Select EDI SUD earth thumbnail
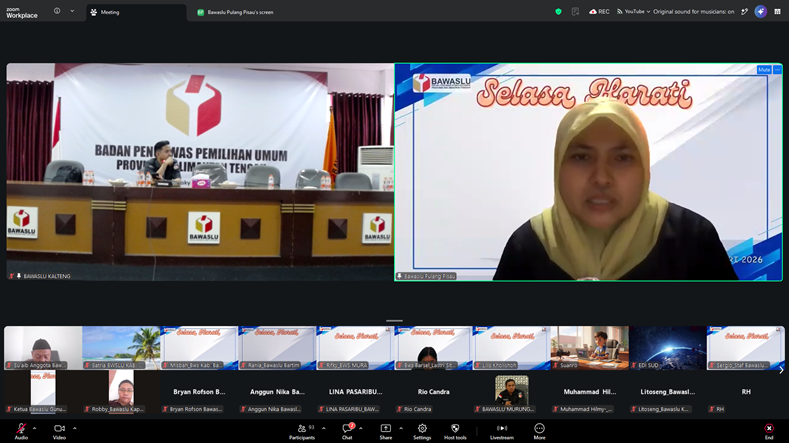 tap(668, 348)
